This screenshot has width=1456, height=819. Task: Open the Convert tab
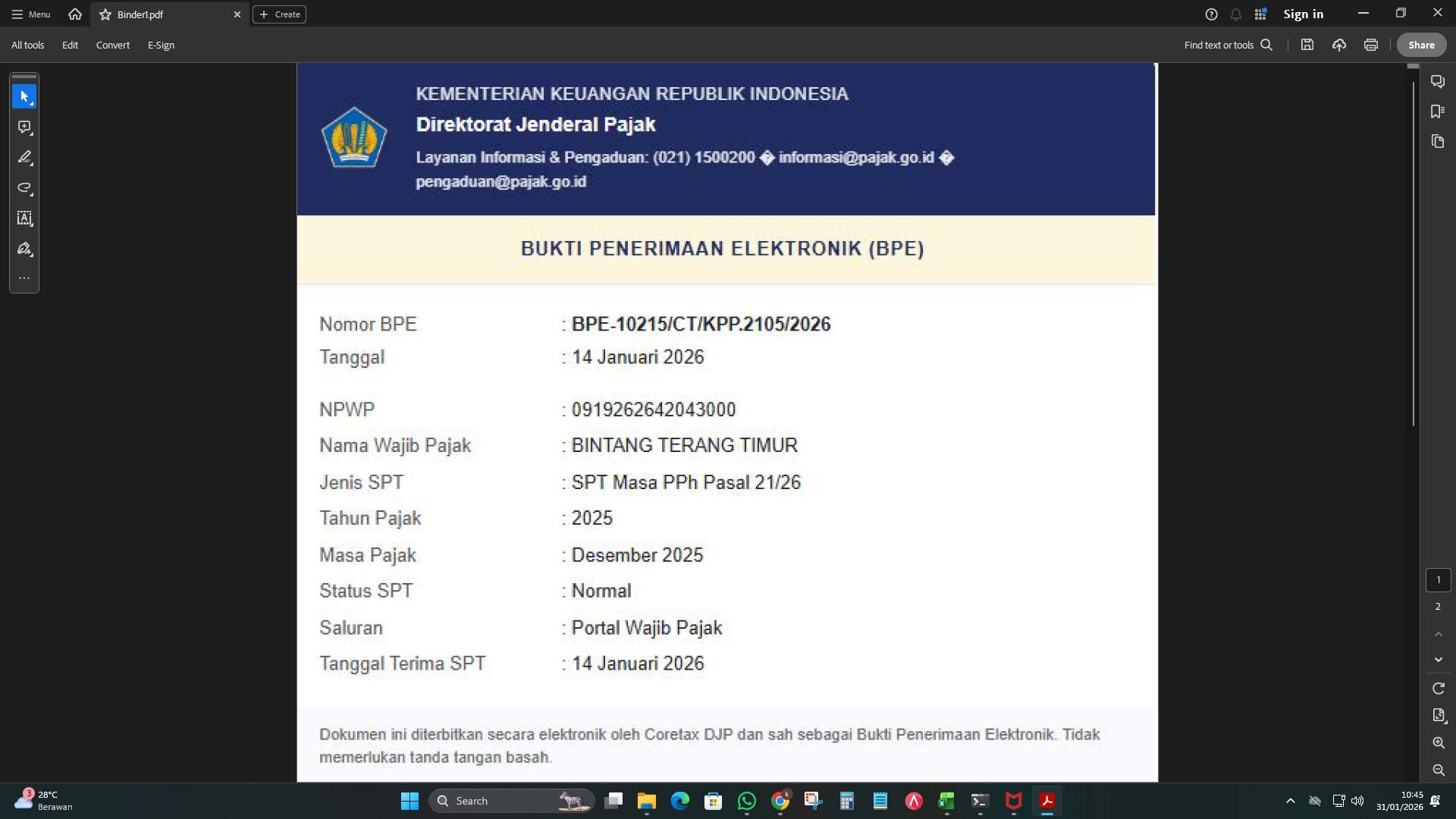[112, 45]
